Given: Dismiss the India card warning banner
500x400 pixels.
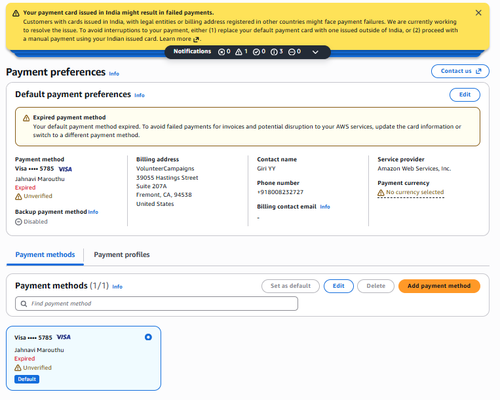Looking at the screenshot, I should coord(478,13).
